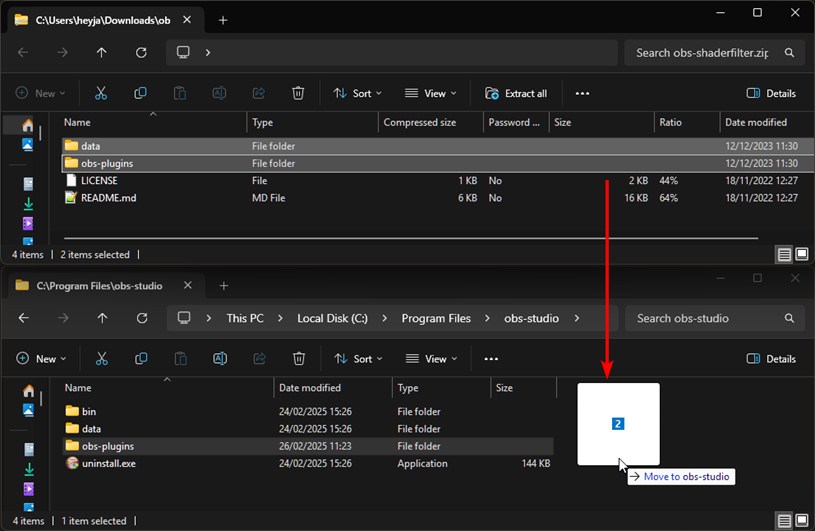Expand chevron after obs-studio in address bar
This screenshot has width=815, height=531.
pos(576,318)
